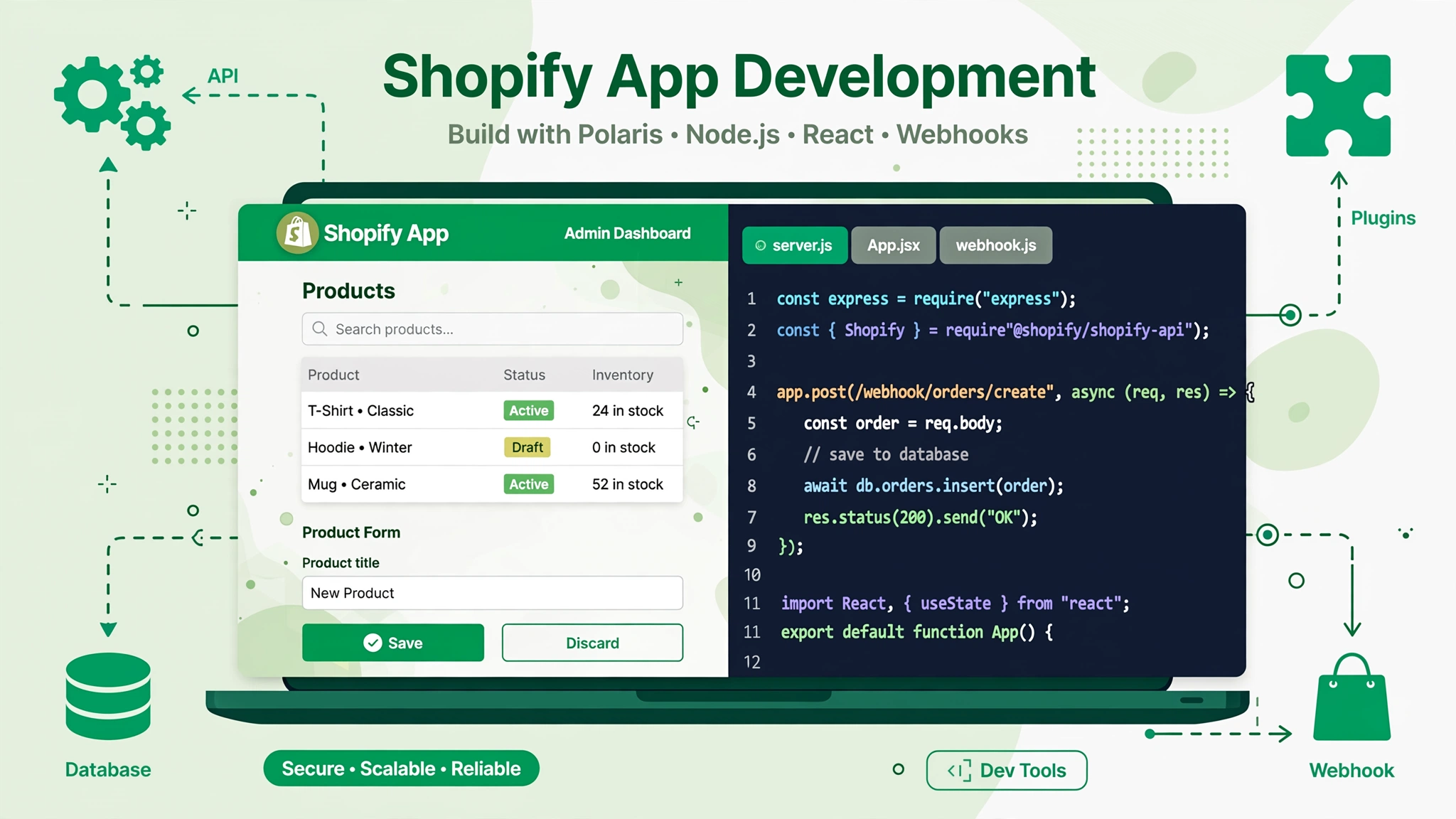Click the import React useState line
The width and height of the screenshot is (1456, 819).
(x=955, y=604)
